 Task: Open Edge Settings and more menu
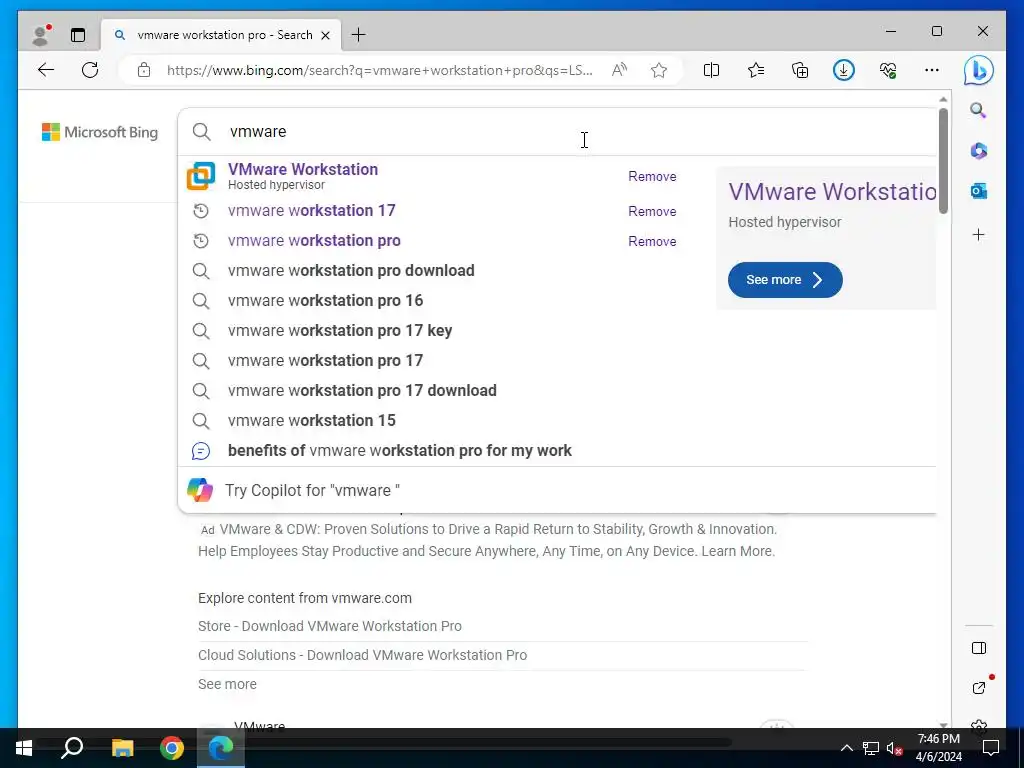tap(932, 70)
